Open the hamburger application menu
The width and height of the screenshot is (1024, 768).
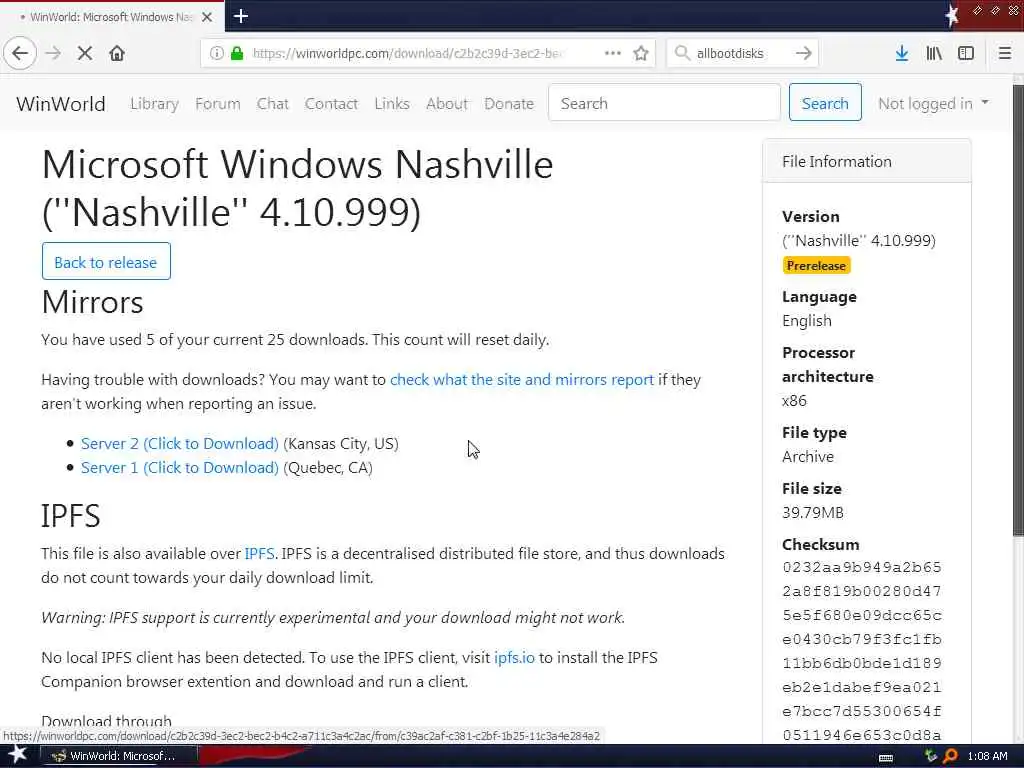click(1004, 53)
